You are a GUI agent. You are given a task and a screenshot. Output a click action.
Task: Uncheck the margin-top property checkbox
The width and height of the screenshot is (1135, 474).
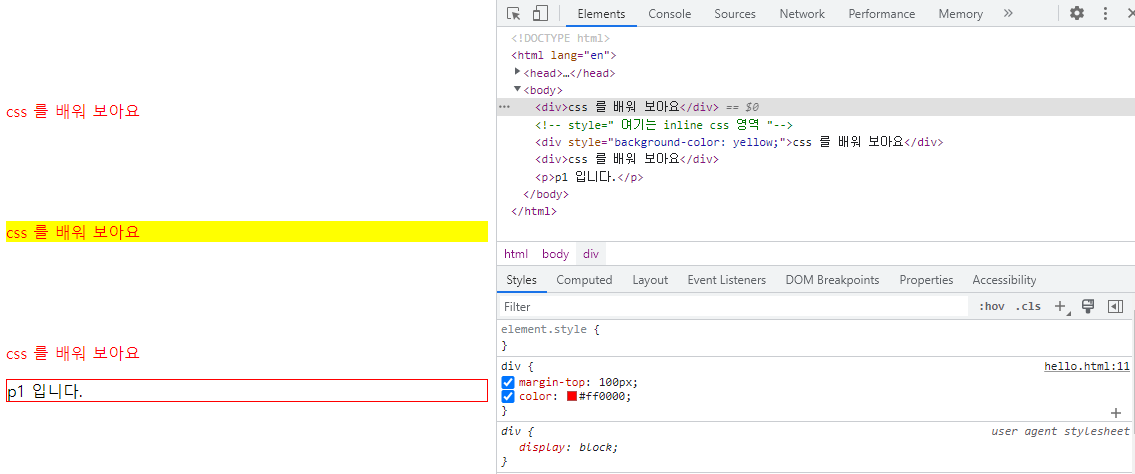508,382
